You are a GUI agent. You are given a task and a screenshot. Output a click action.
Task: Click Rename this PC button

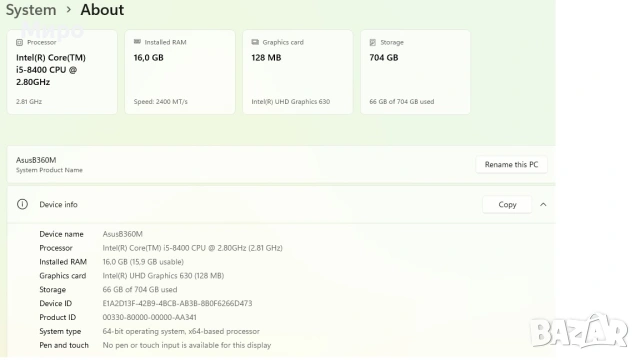(511, 164)
